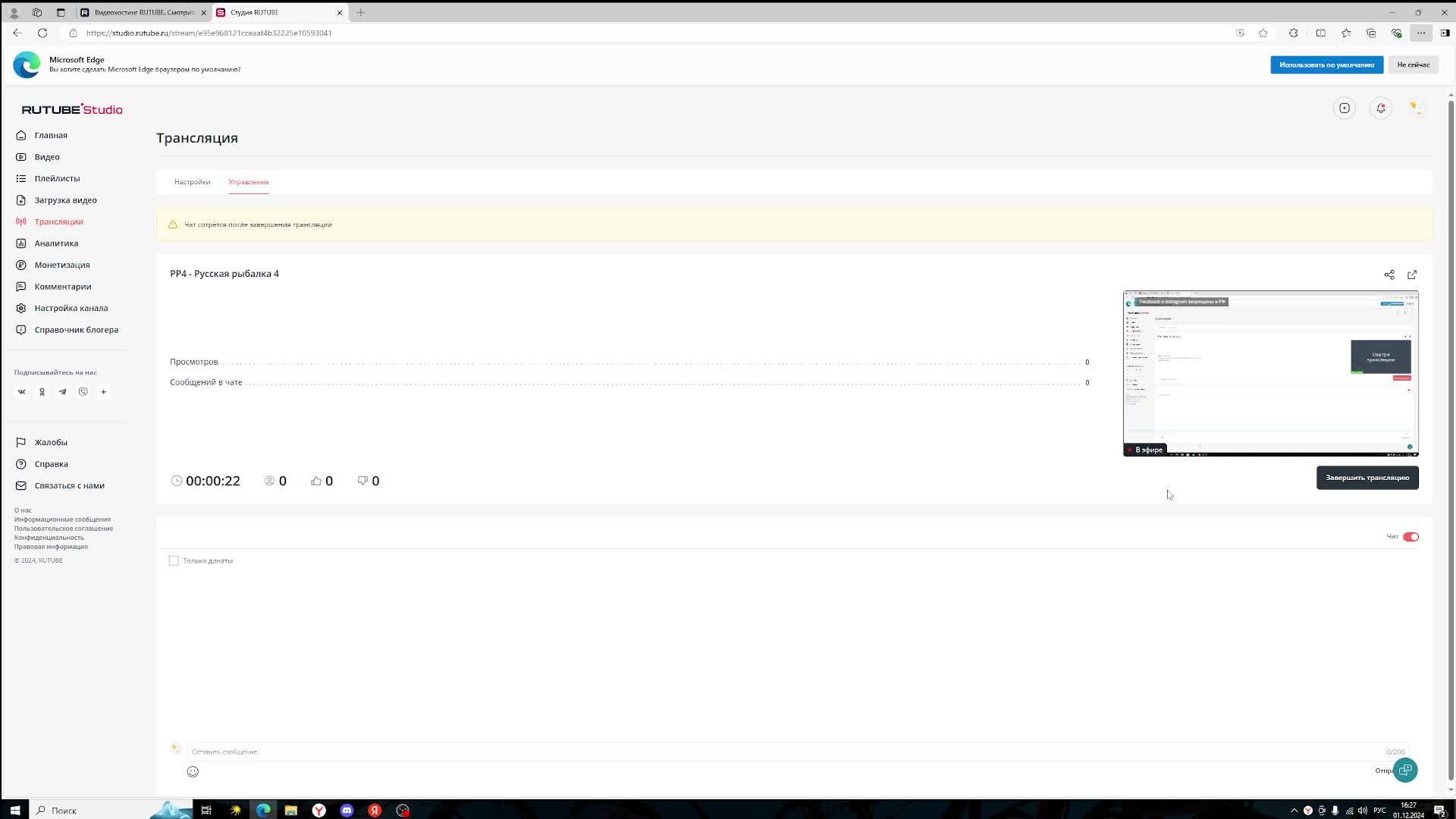Open Комментарии in the sidebar
Screen dimensions: 1456x819
(62, 287)
